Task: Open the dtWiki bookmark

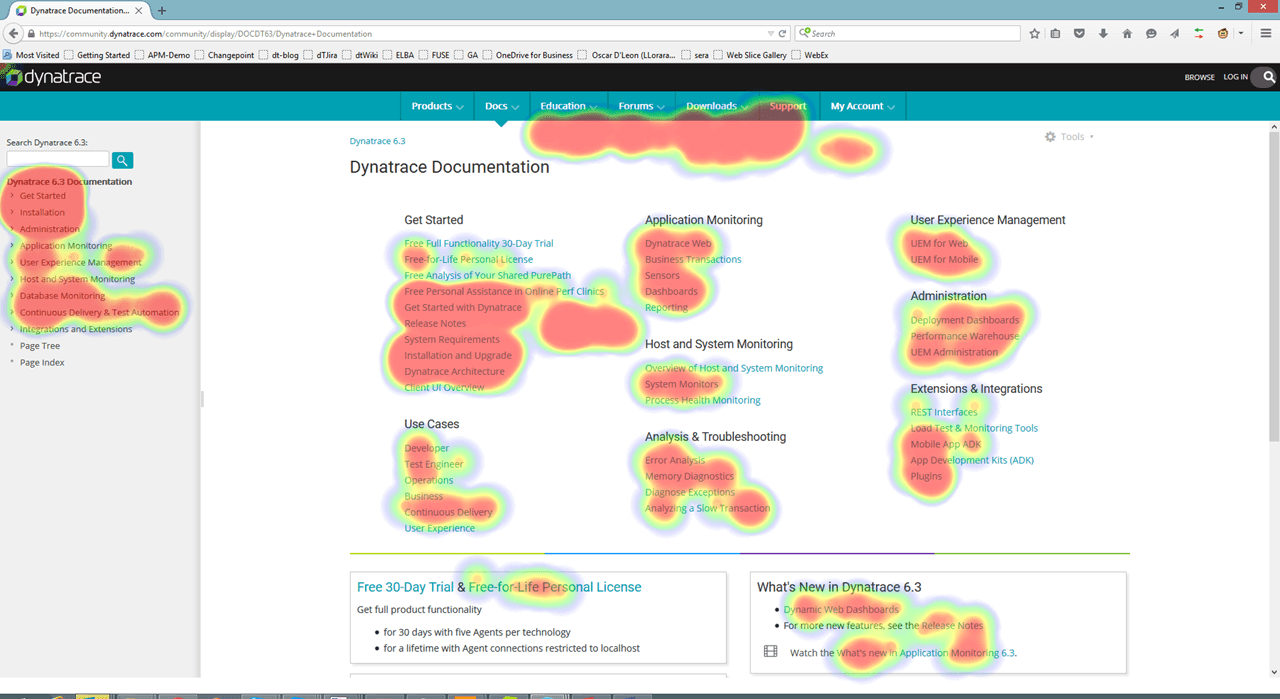Action: tap(360, 55)
